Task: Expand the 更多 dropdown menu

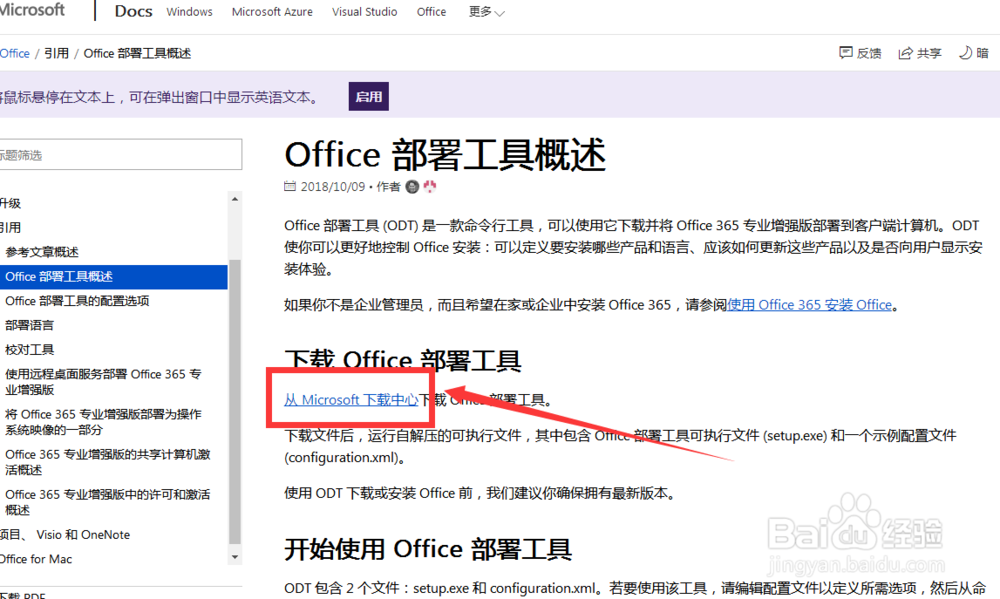Action: (487, 12)
